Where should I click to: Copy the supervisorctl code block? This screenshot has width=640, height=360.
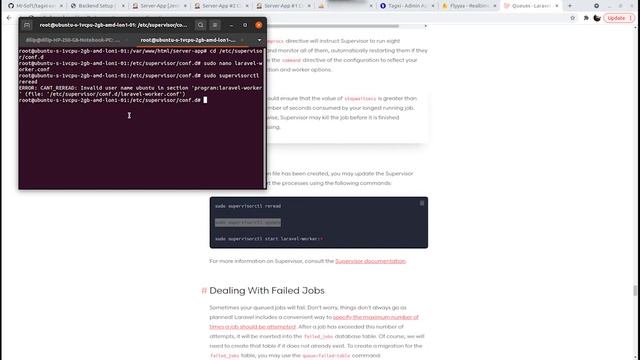pyautogui.click(x=422, y=203)
